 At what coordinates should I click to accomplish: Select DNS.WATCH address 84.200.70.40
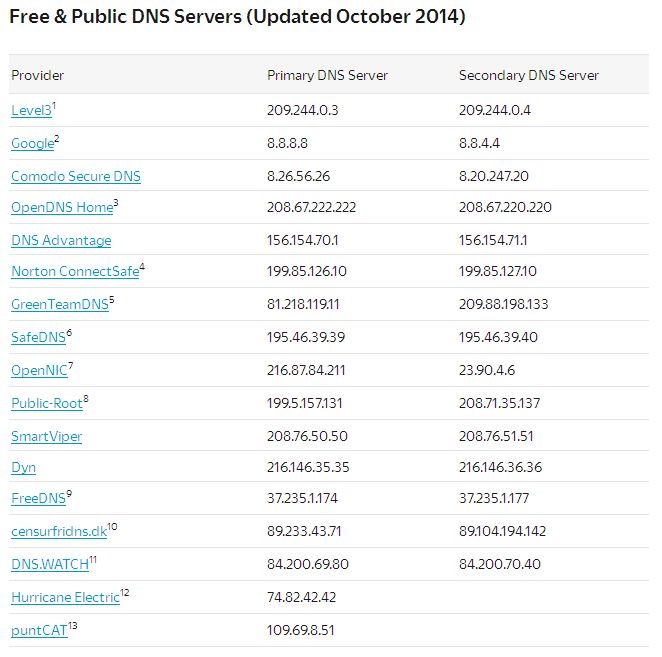coord(500,564)
